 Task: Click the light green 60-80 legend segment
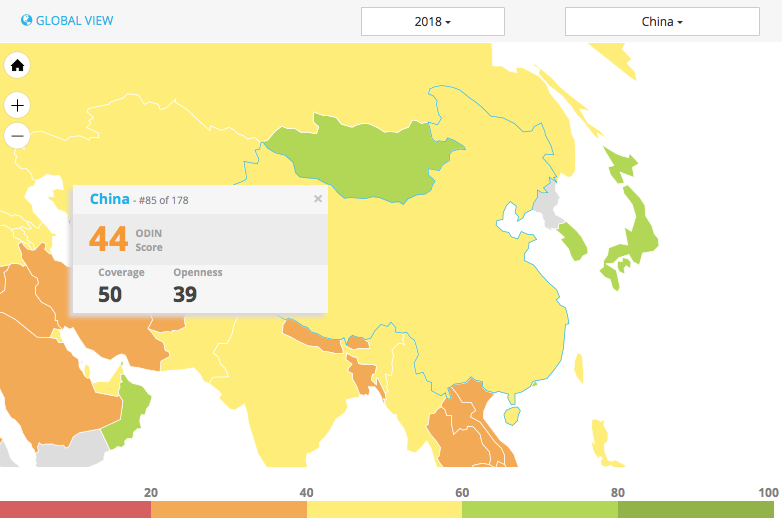pos(540,509)
